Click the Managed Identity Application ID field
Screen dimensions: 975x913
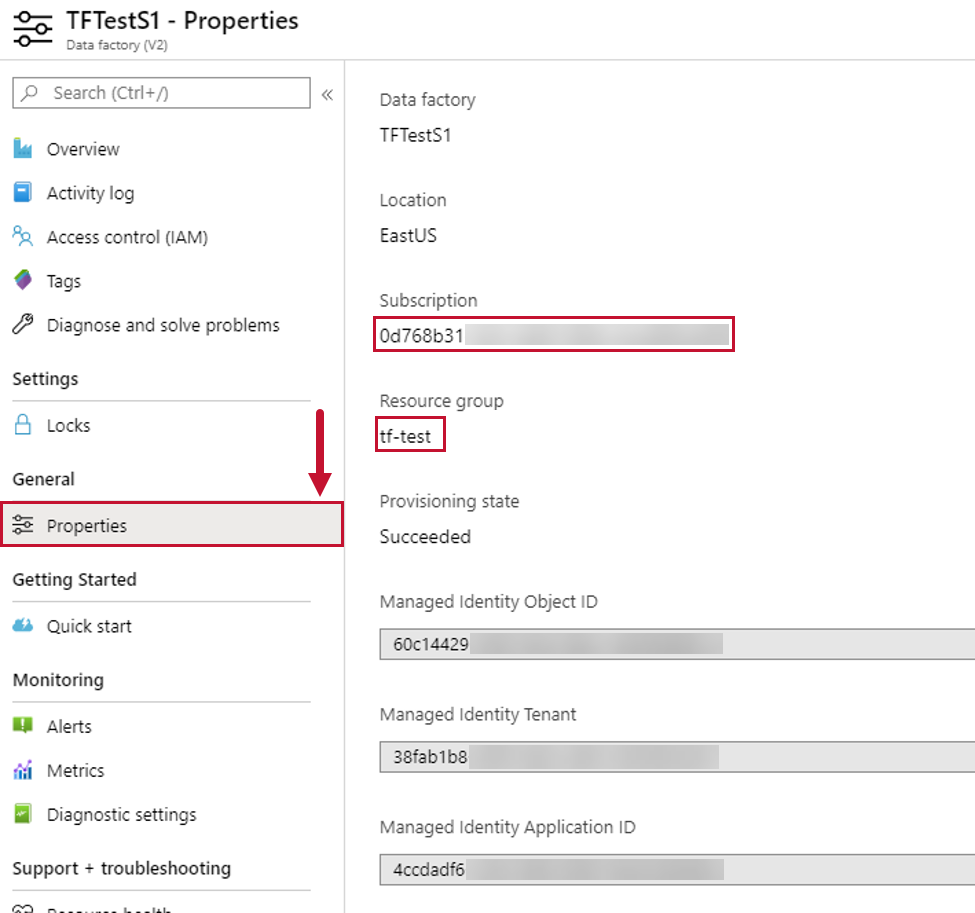coord(677,869)
